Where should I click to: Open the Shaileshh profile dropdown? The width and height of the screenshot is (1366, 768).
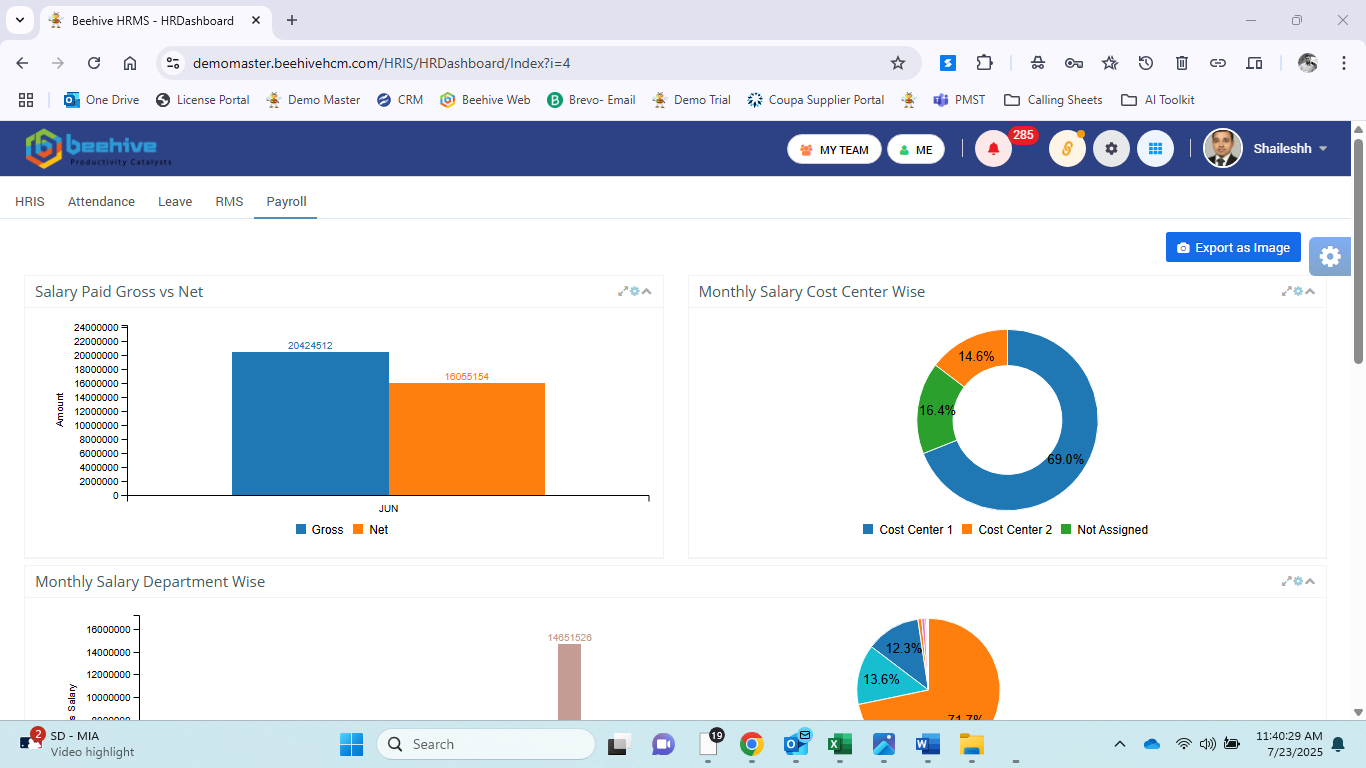1285,148
